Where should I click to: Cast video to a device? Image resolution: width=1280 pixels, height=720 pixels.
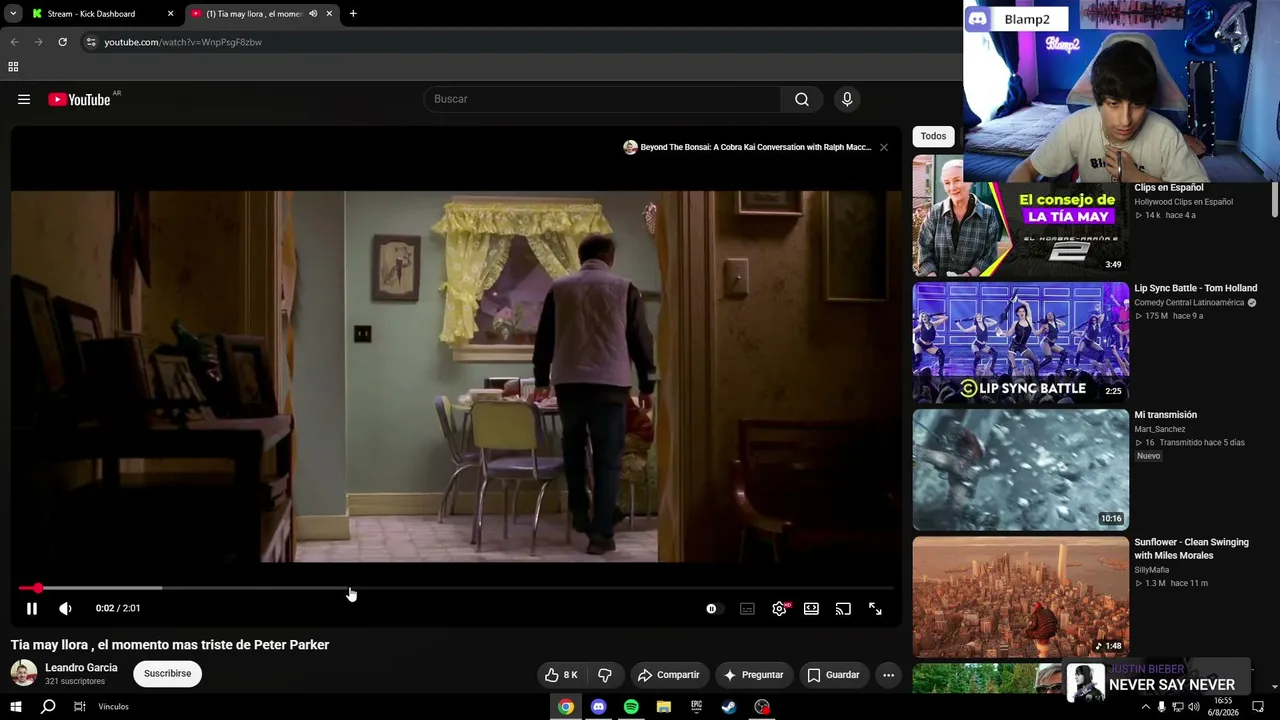click(x=843, y=608)
